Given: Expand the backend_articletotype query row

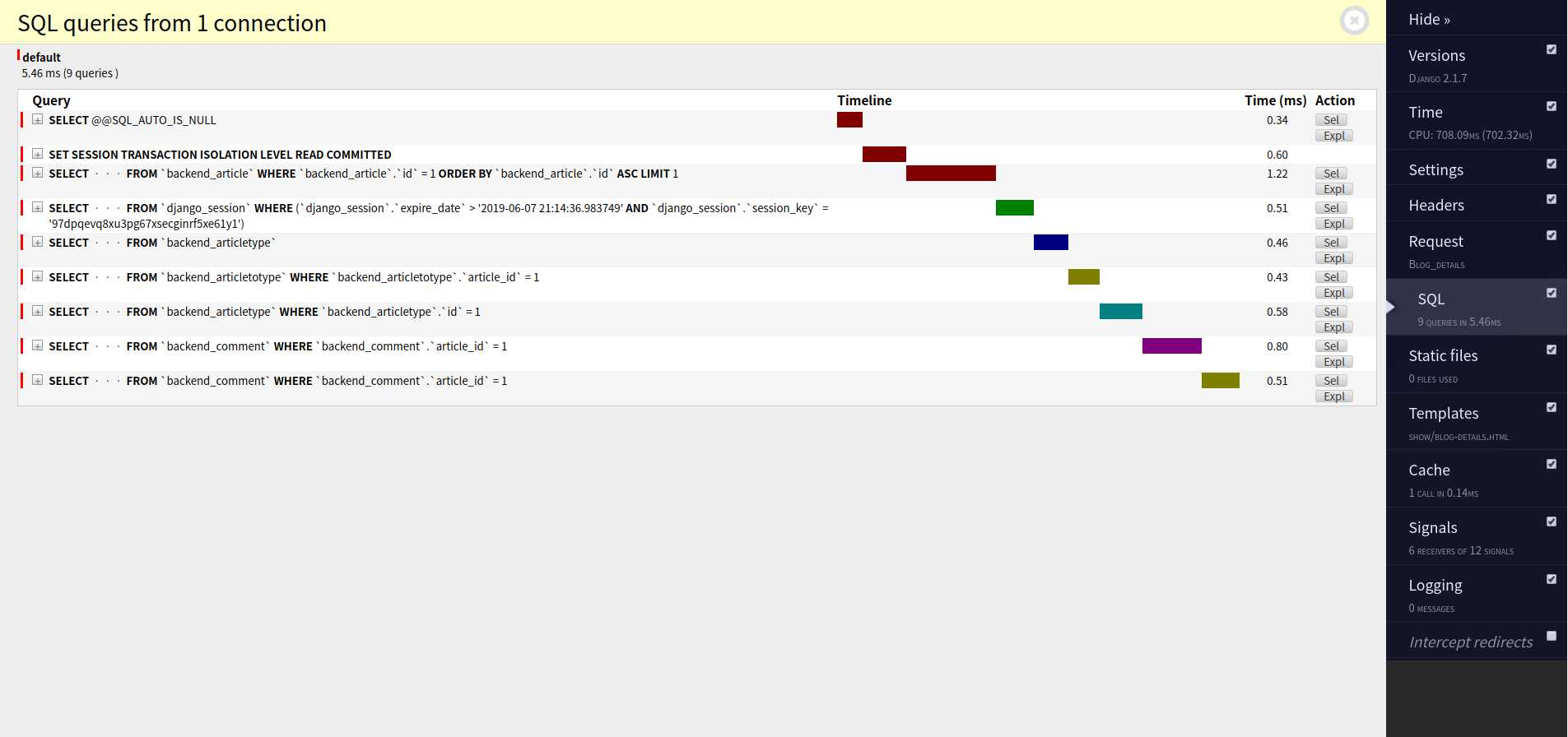Looking at the screenshot, I should [x=37, y=276].
